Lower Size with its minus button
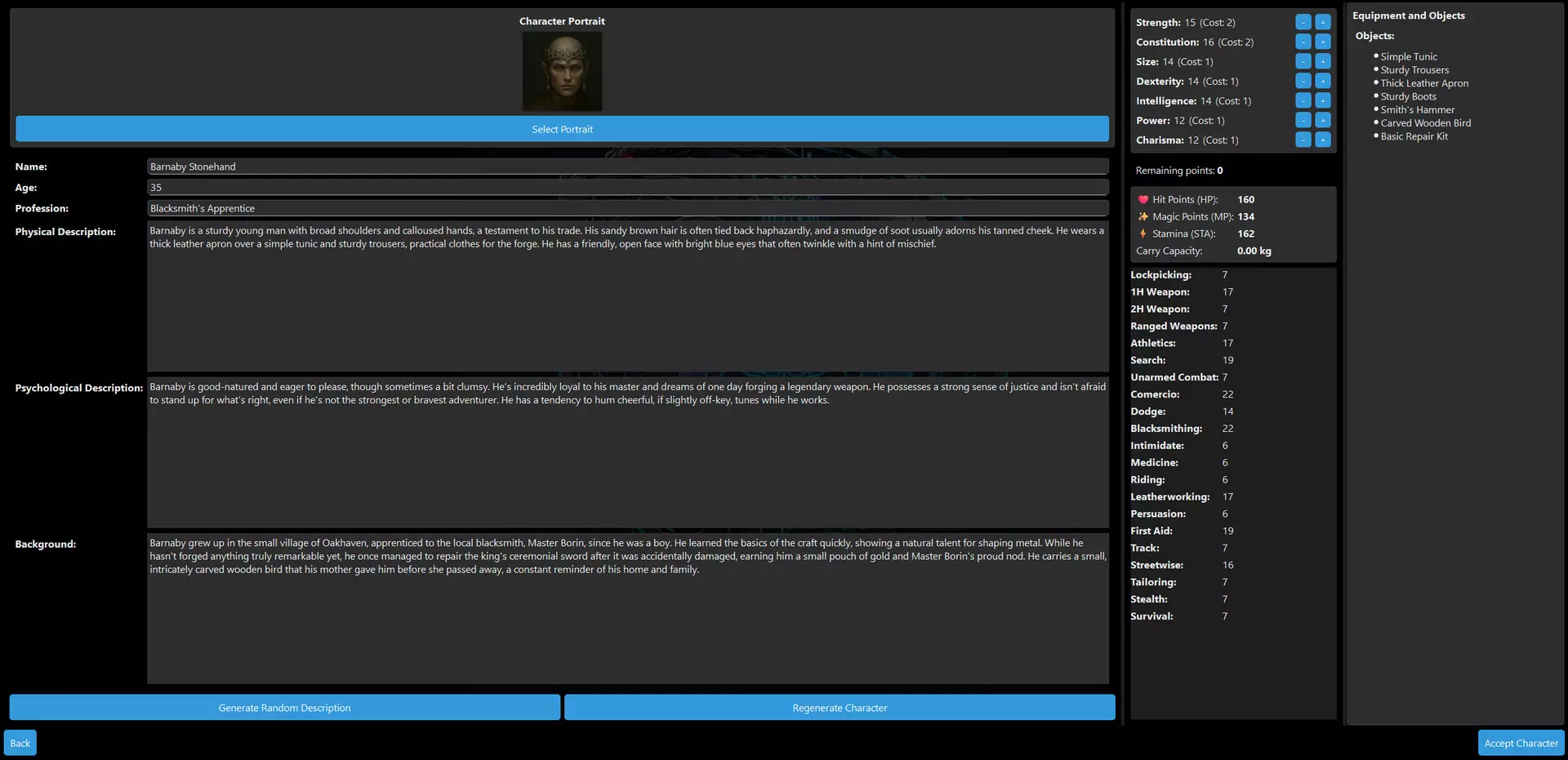Viewport: 1568px width, 760px height. 1303,61
